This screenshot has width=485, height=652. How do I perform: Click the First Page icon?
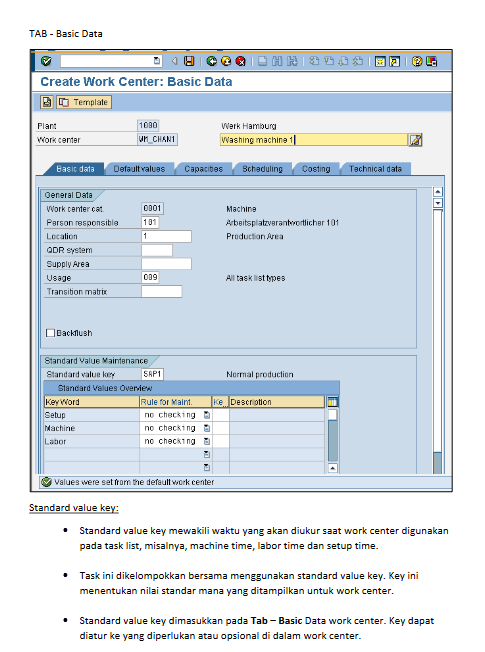314,62
